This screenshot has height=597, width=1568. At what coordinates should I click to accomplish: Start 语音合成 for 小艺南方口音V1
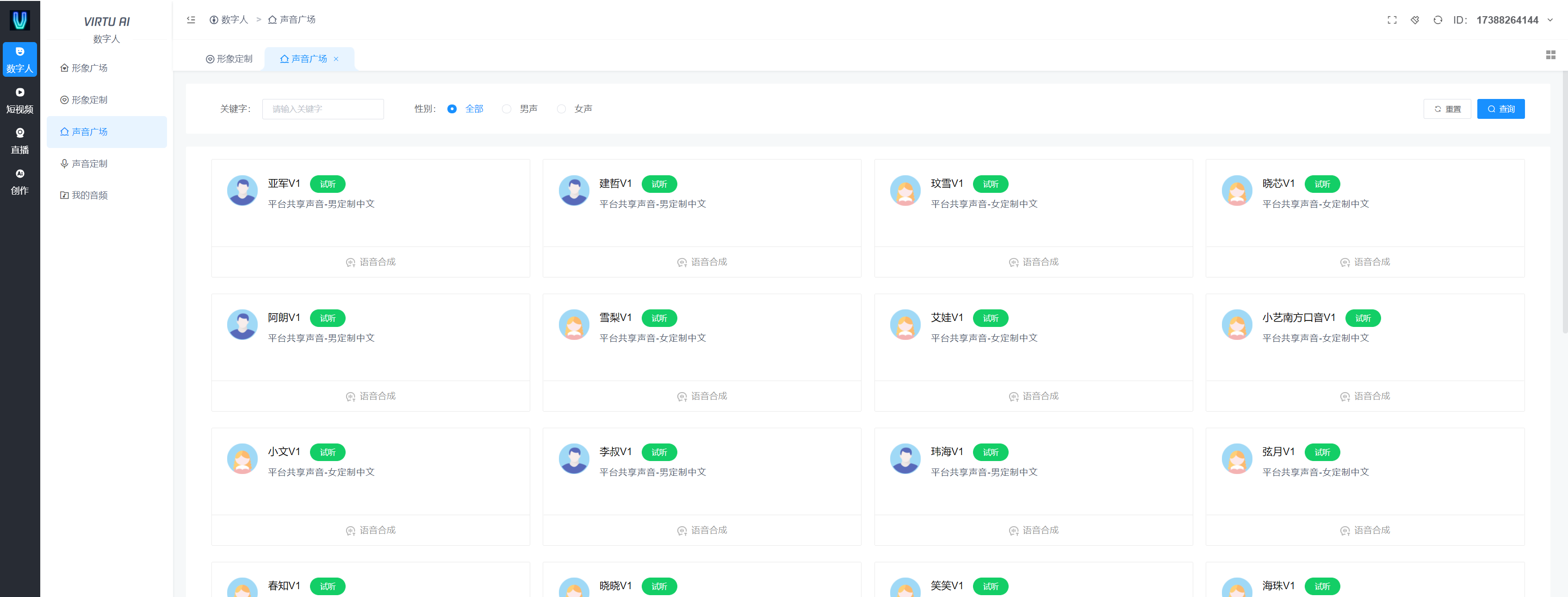click(1365, 396)
